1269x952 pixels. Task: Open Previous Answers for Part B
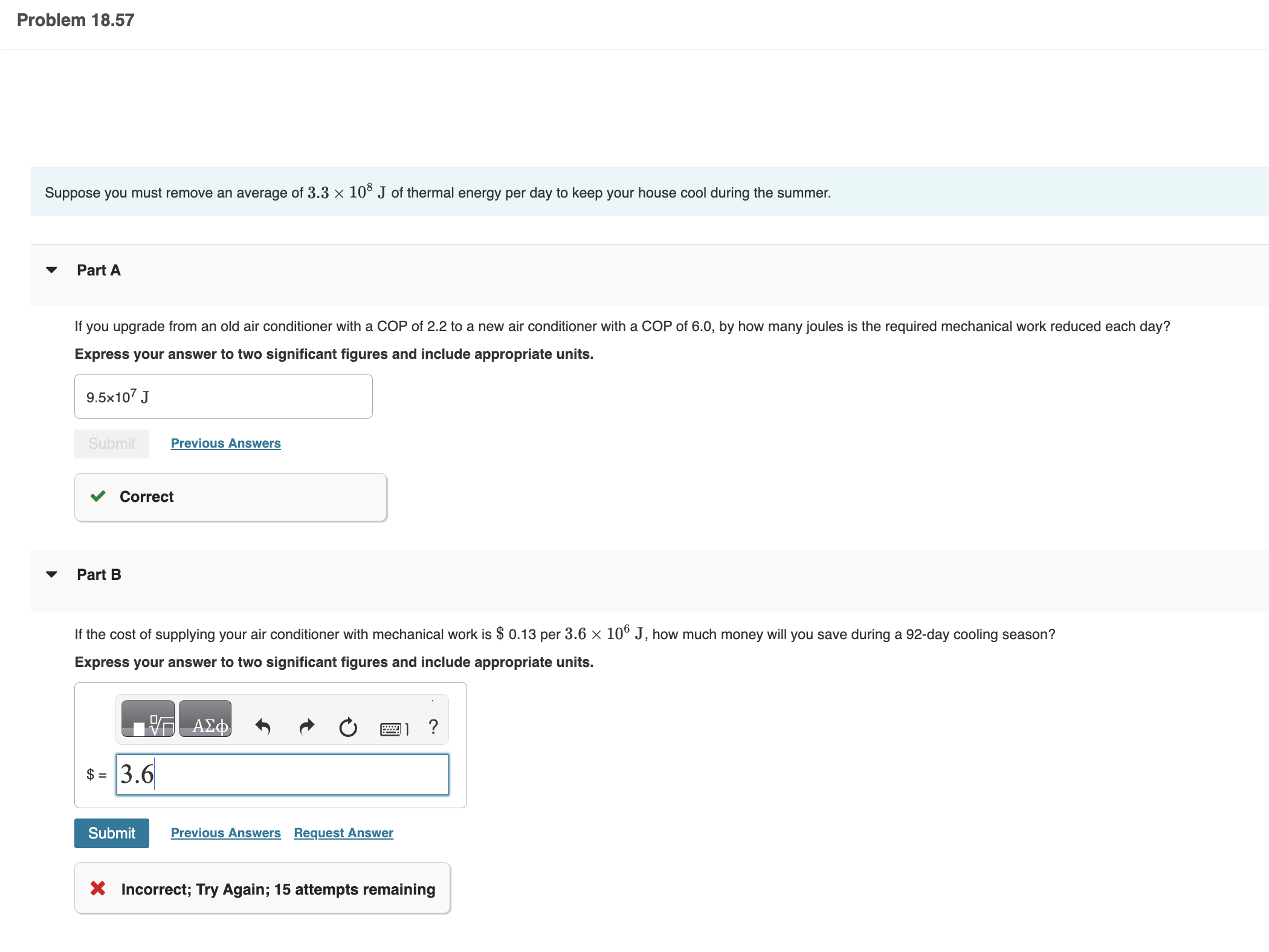tap(225, 832)
